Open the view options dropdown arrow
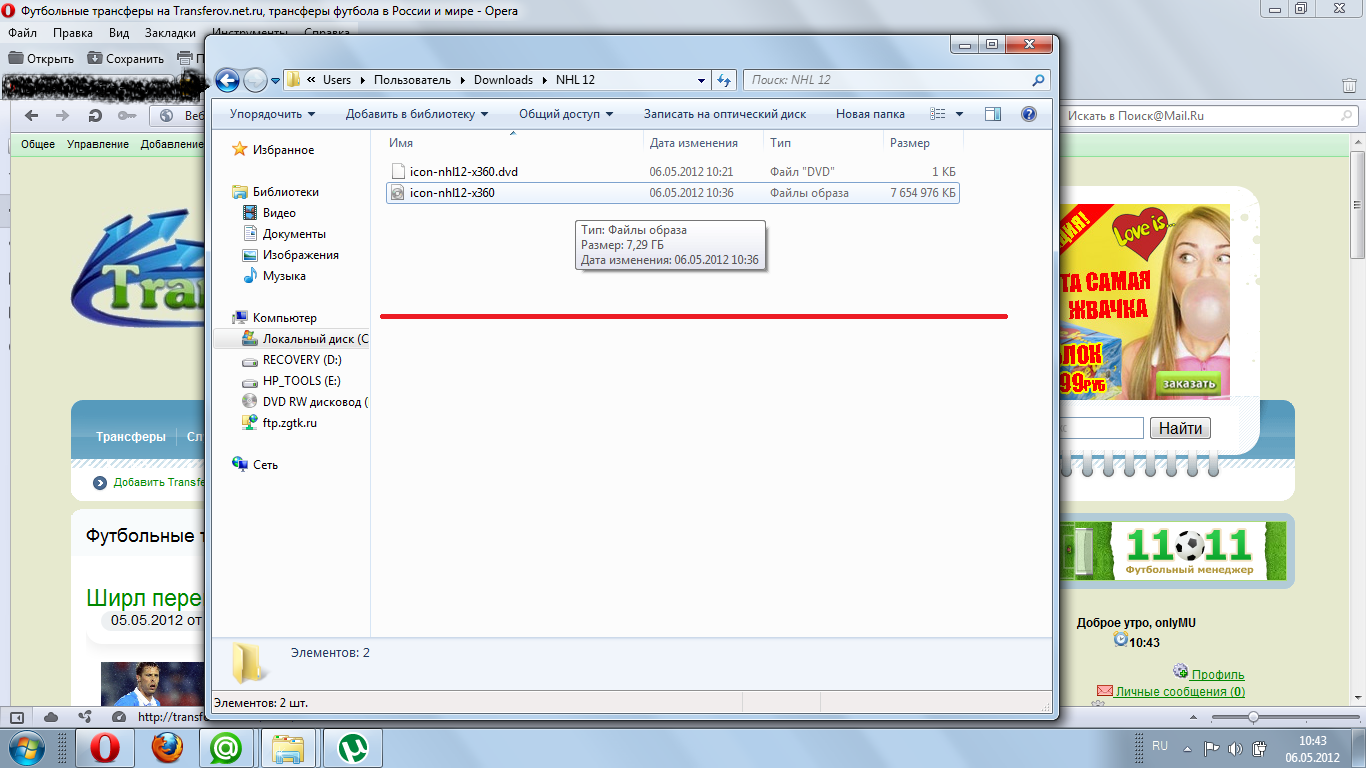This screenshot has height=768, width=1366. pos(960,114)
